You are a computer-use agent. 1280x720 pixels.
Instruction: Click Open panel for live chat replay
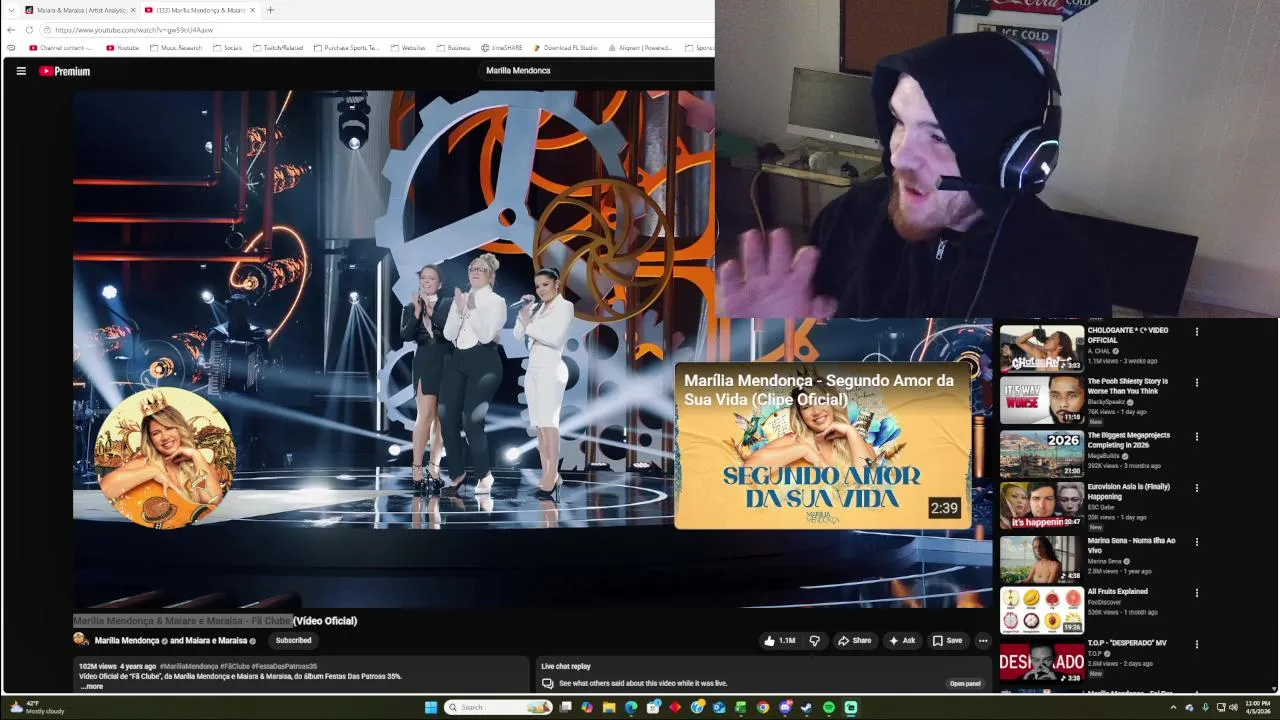point(965,684)
